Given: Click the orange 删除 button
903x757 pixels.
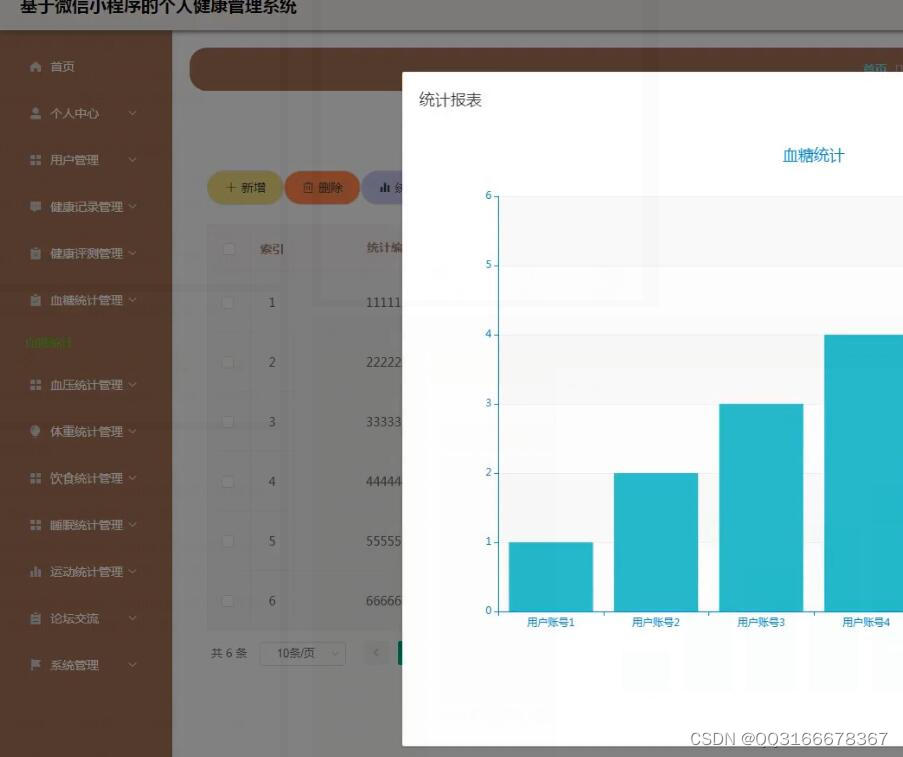Looking at the screenshot, I should pyautogui.click(x=322, y=187).
